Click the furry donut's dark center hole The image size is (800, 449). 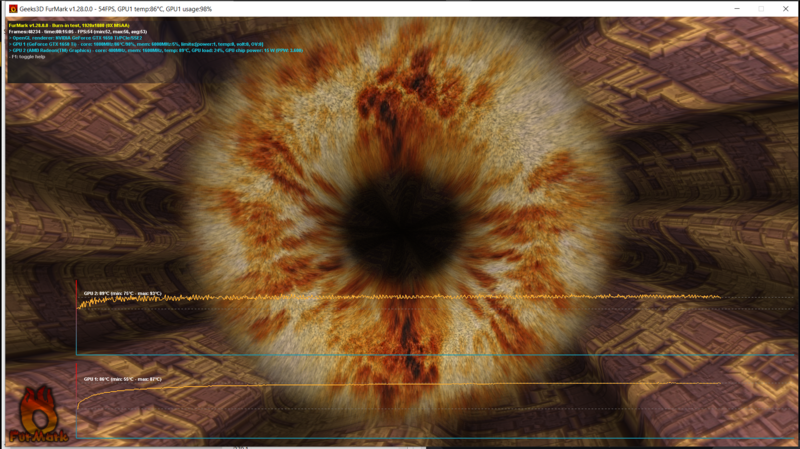pos(402,228)
